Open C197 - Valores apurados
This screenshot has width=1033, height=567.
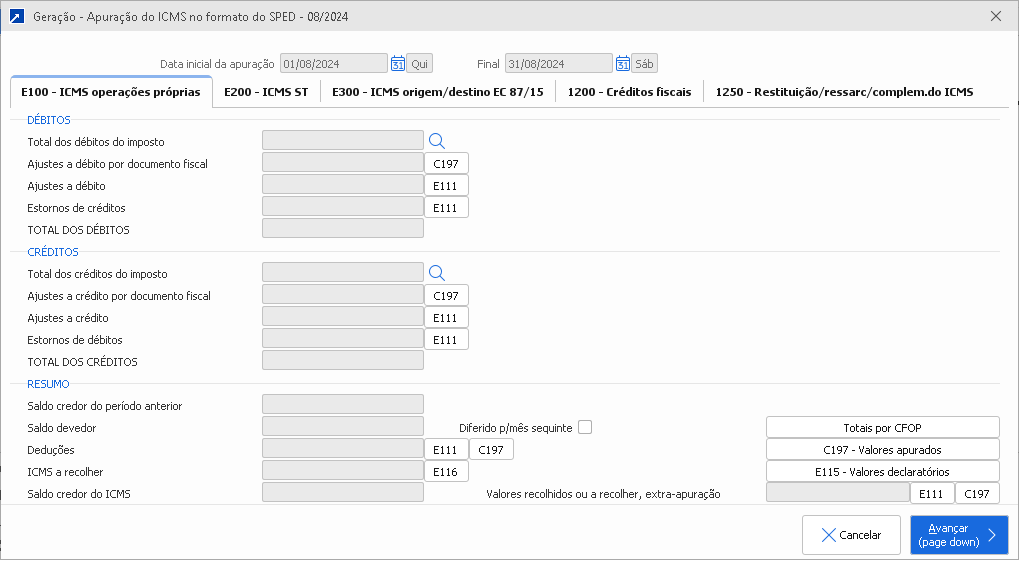click(x=882, y=450)
